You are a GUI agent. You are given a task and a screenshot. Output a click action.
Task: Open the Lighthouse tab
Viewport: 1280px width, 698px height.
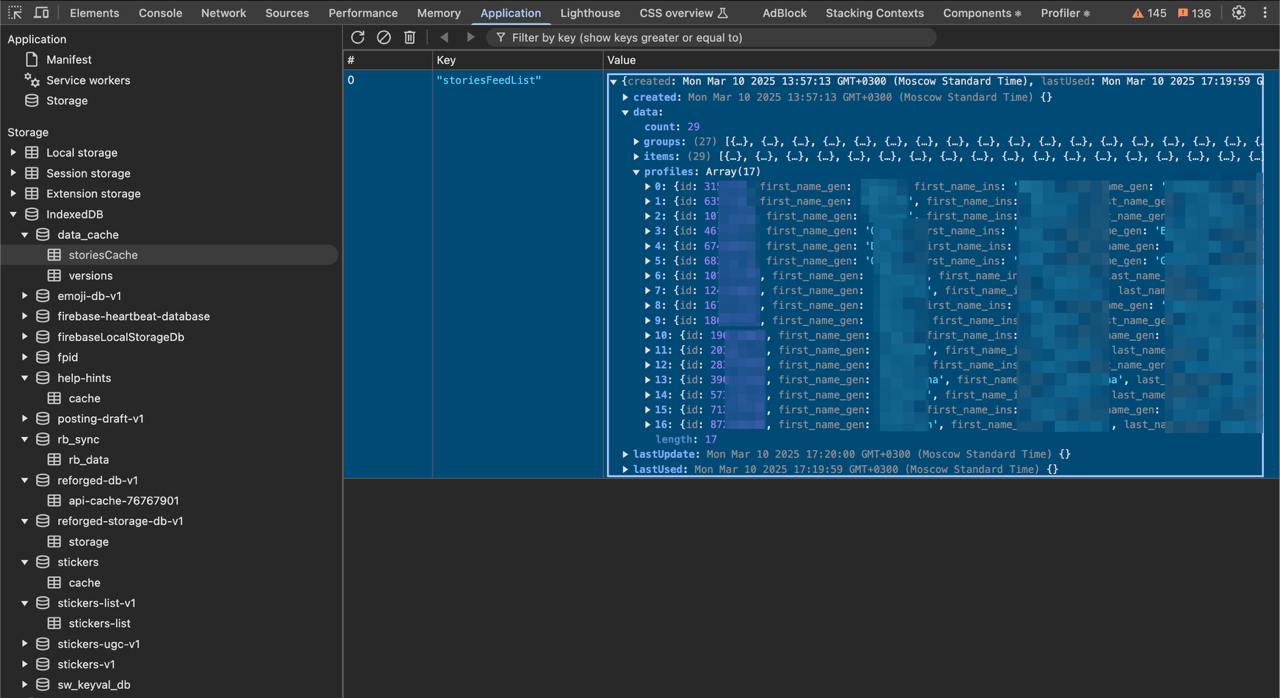589,13
